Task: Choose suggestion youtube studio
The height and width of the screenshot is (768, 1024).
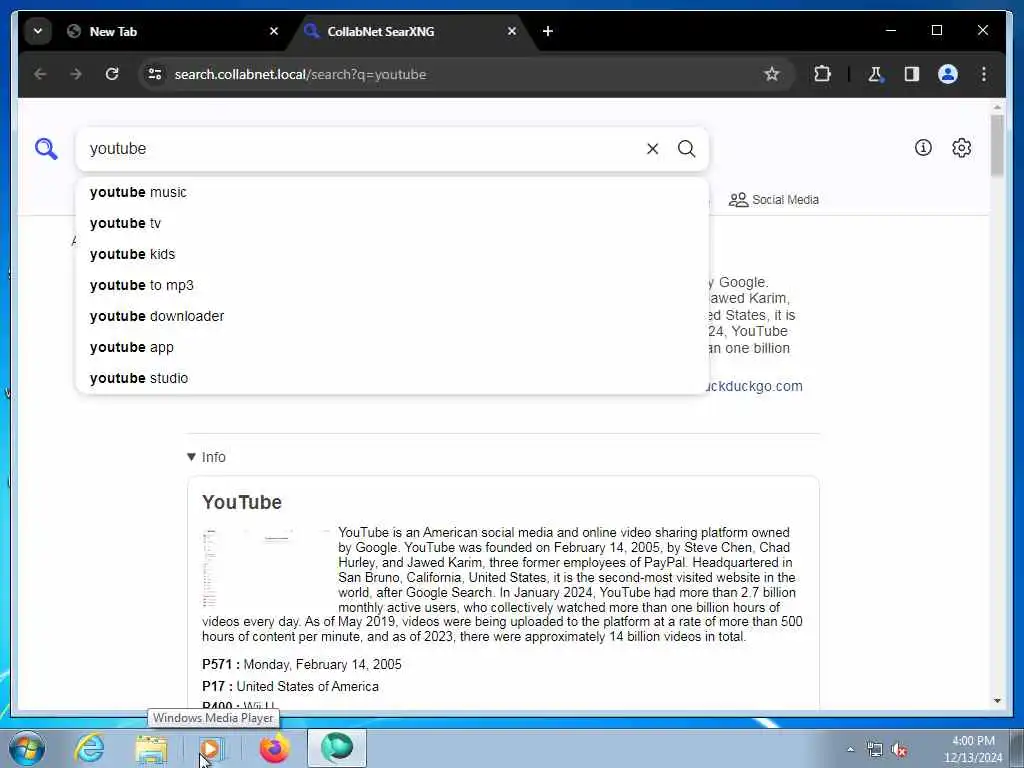Action: [x=392, y=378]
